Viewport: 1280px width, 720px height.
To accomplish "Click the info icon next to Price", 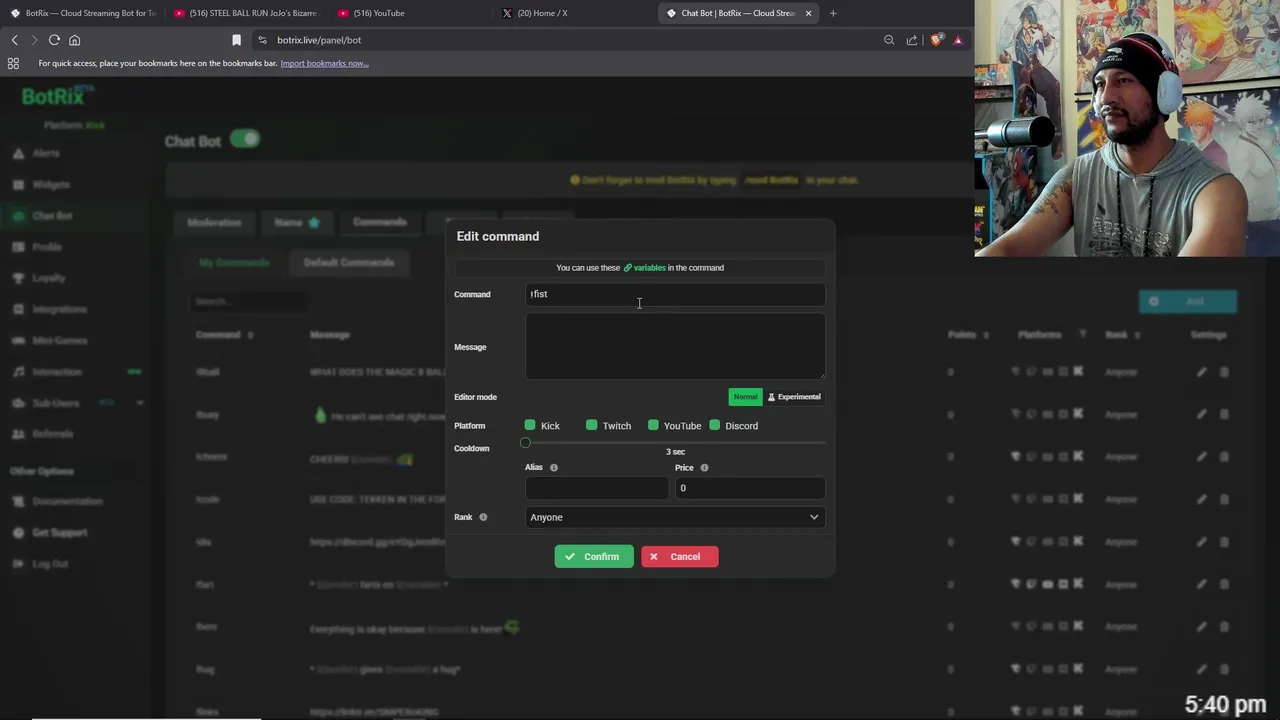I will 704,468.
